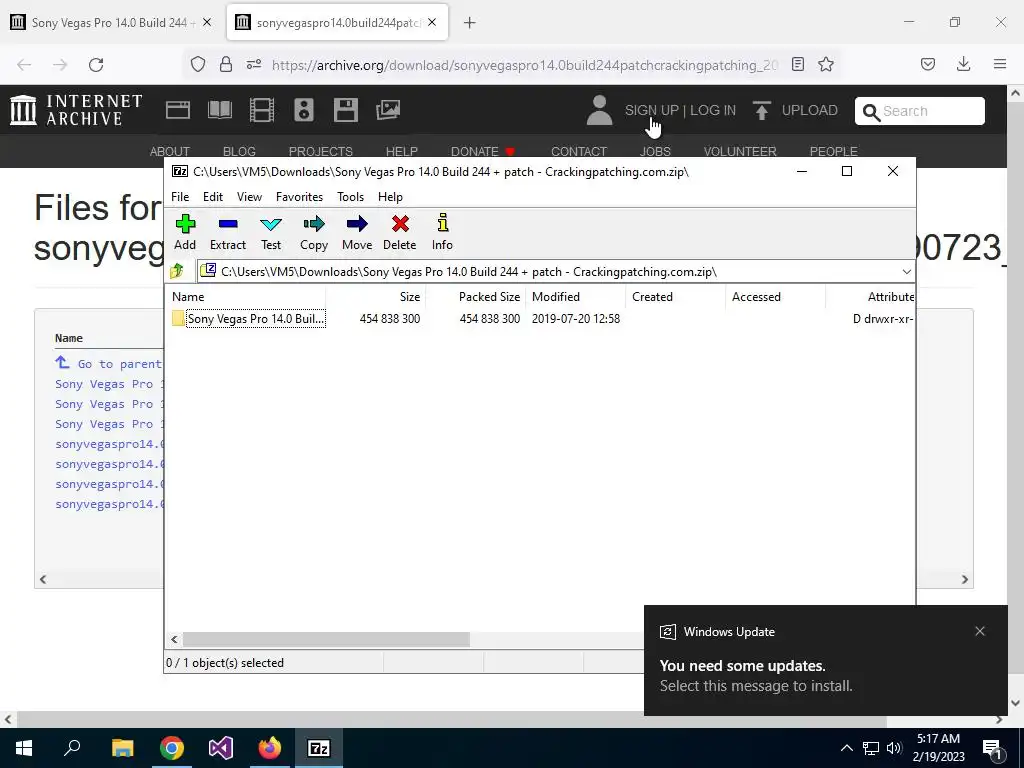Image resolution: width=1024 pixels, height=768 pixels.
Task: Open the Help menu in 7-Zip
Action: (x=391, y=197)
